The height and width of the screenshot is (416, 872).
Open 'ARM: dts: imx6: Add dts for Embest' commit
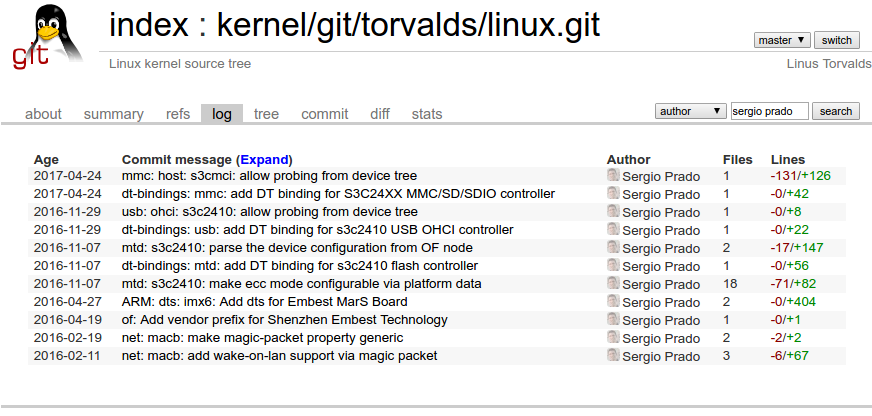[x=265, y=302]
